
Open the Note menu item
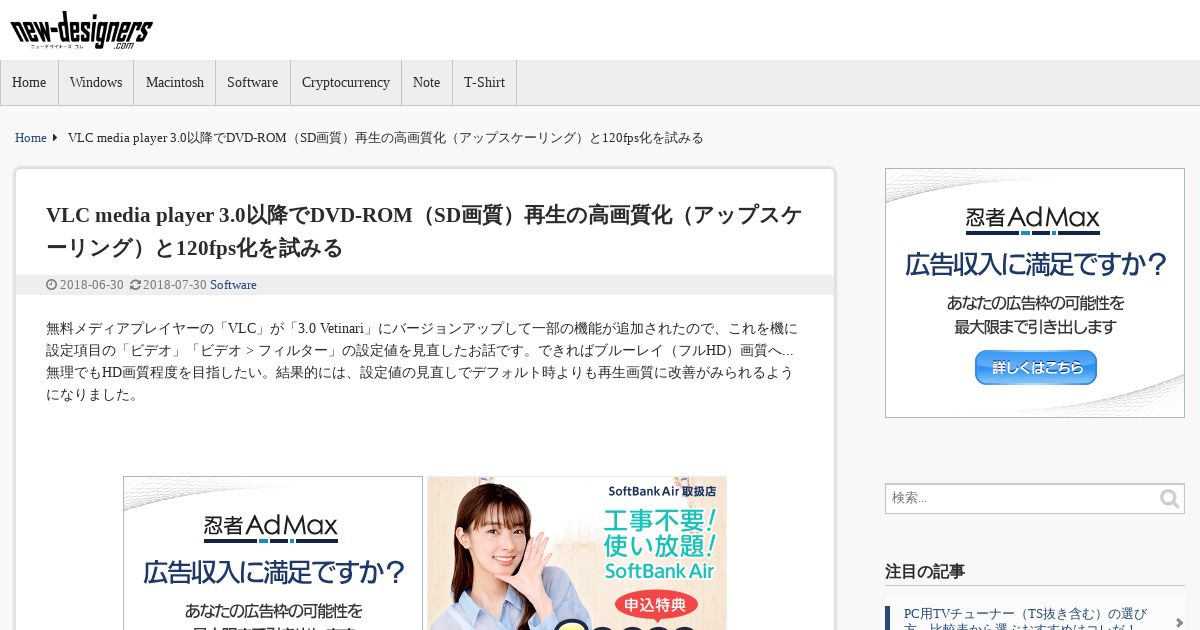coord(426,83)
